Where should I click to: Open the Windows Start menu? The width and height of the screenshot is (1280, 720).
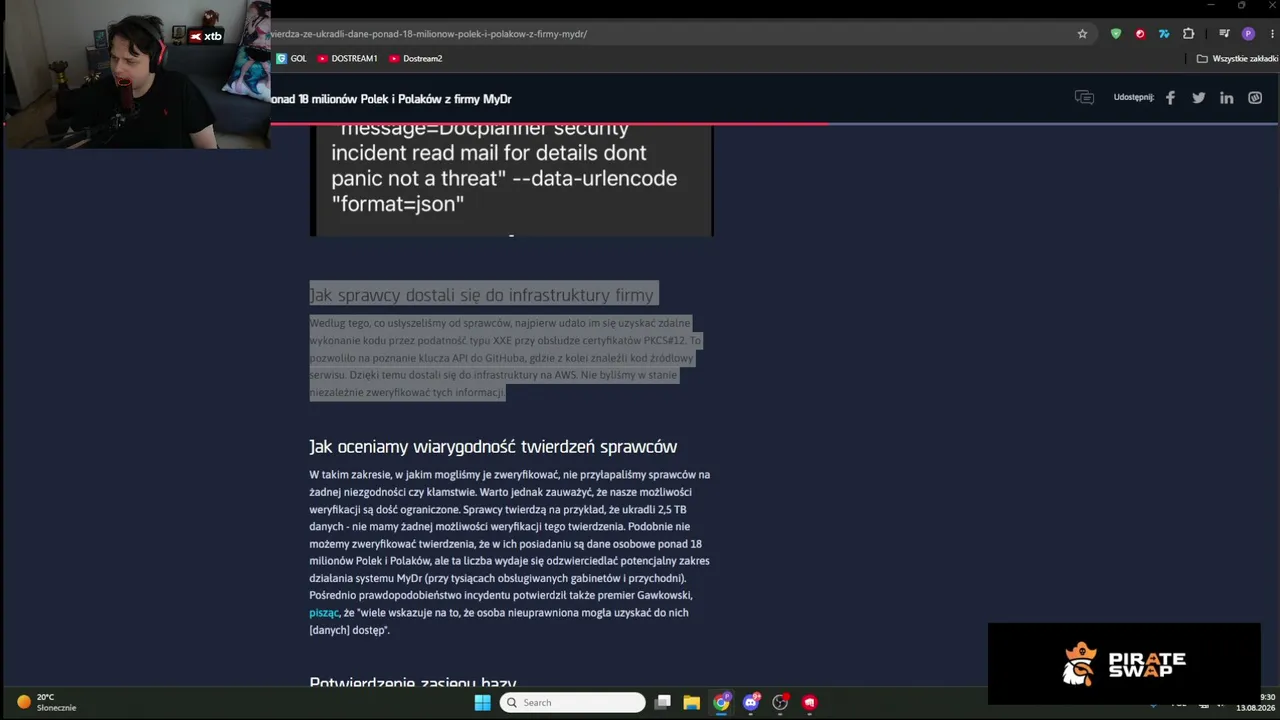pos(482,702)
